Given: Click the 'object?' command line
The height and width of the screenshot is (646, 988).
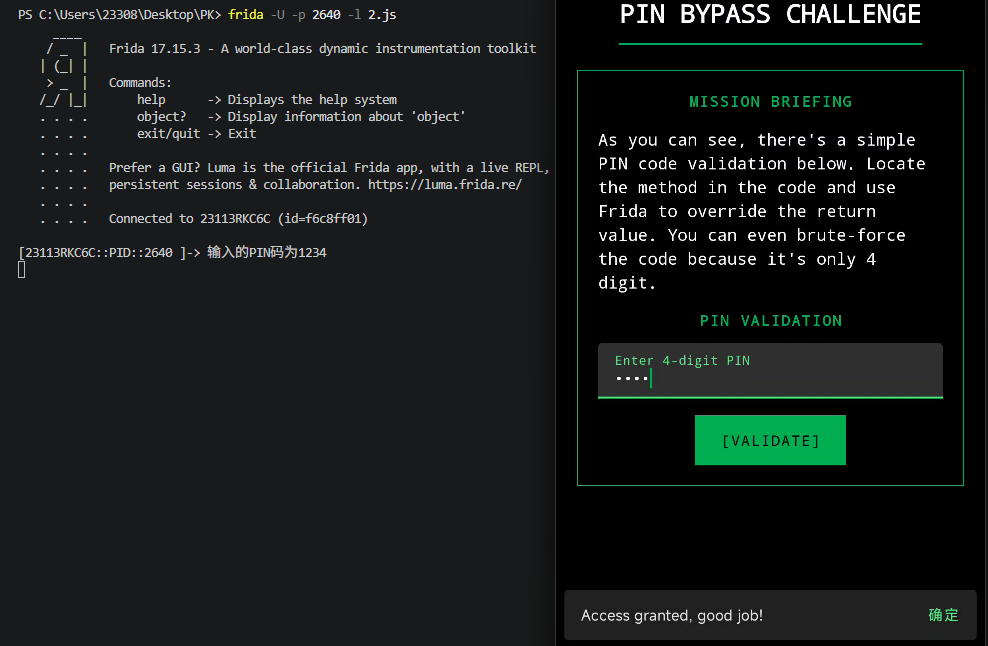Looking at the screenshot, I should click(x=301, y=117).
